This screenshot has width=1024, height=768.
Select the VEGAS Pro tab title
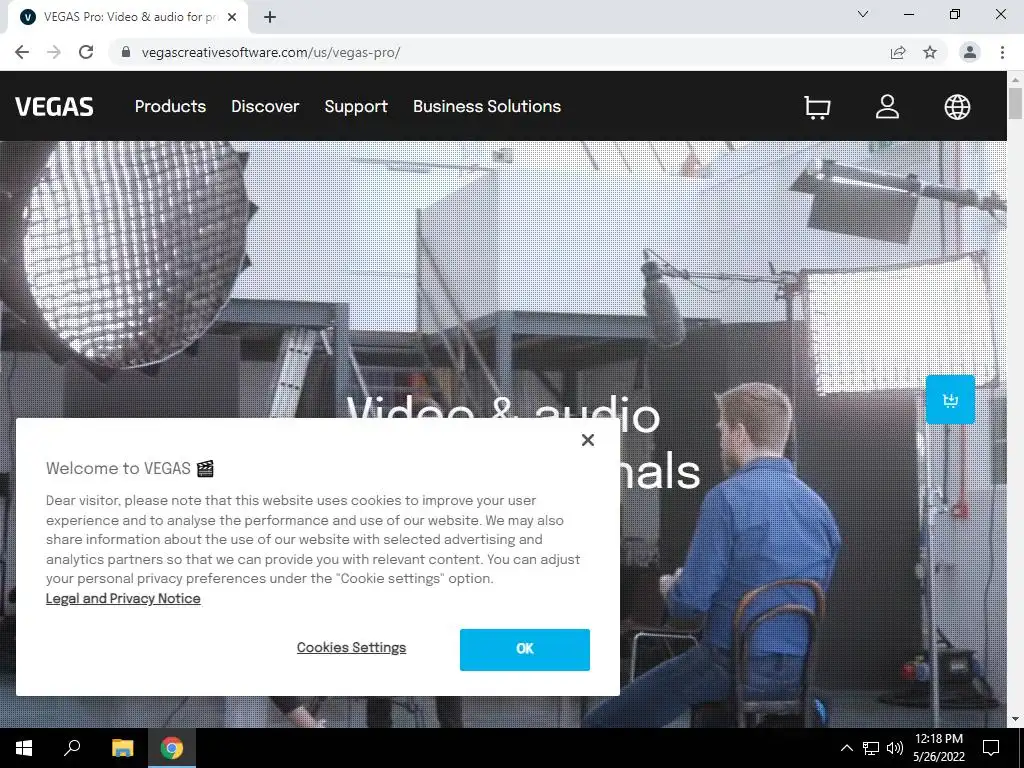[129, 17]
